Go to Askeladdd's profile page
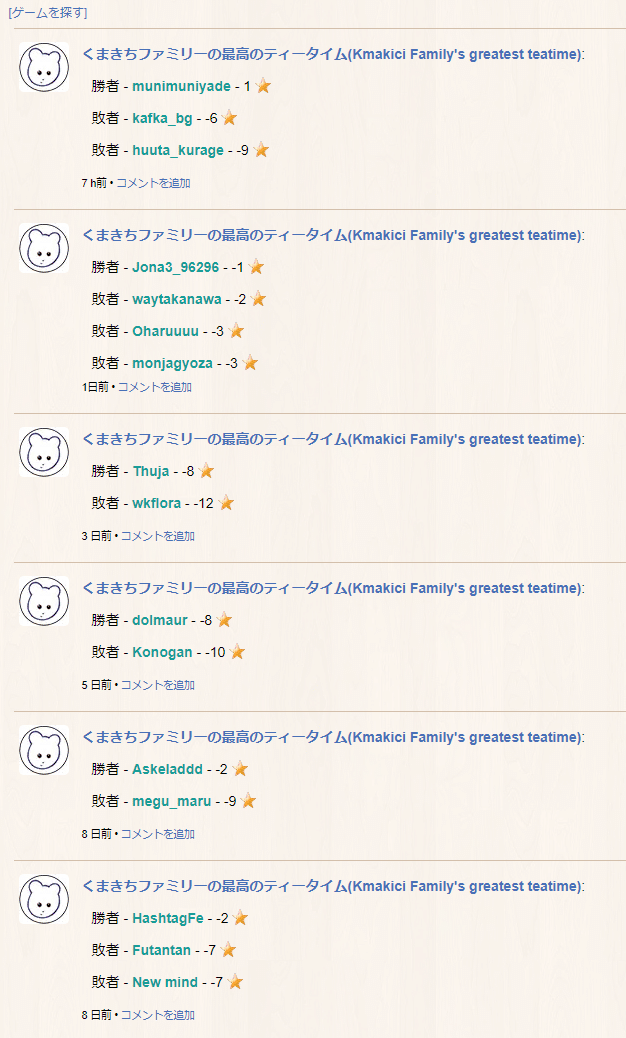The height and width of the screenshot is (1038, 626). pyautogui.click(x=167, y=769)
